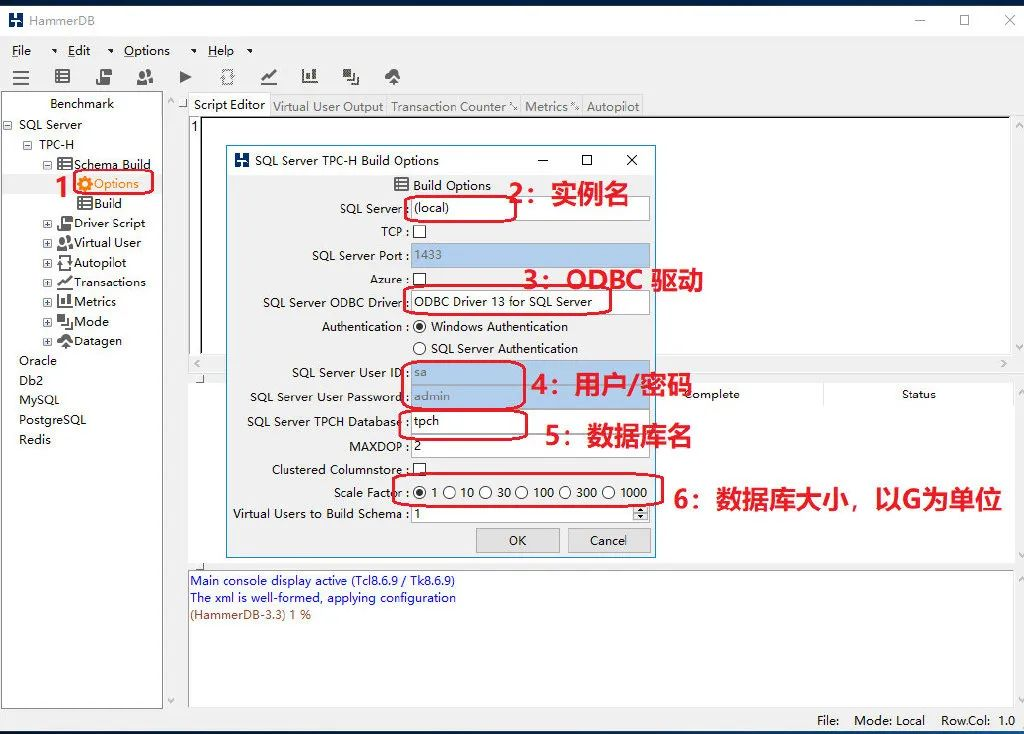Expand the Virtual User tree node

(x=47, y=244)
